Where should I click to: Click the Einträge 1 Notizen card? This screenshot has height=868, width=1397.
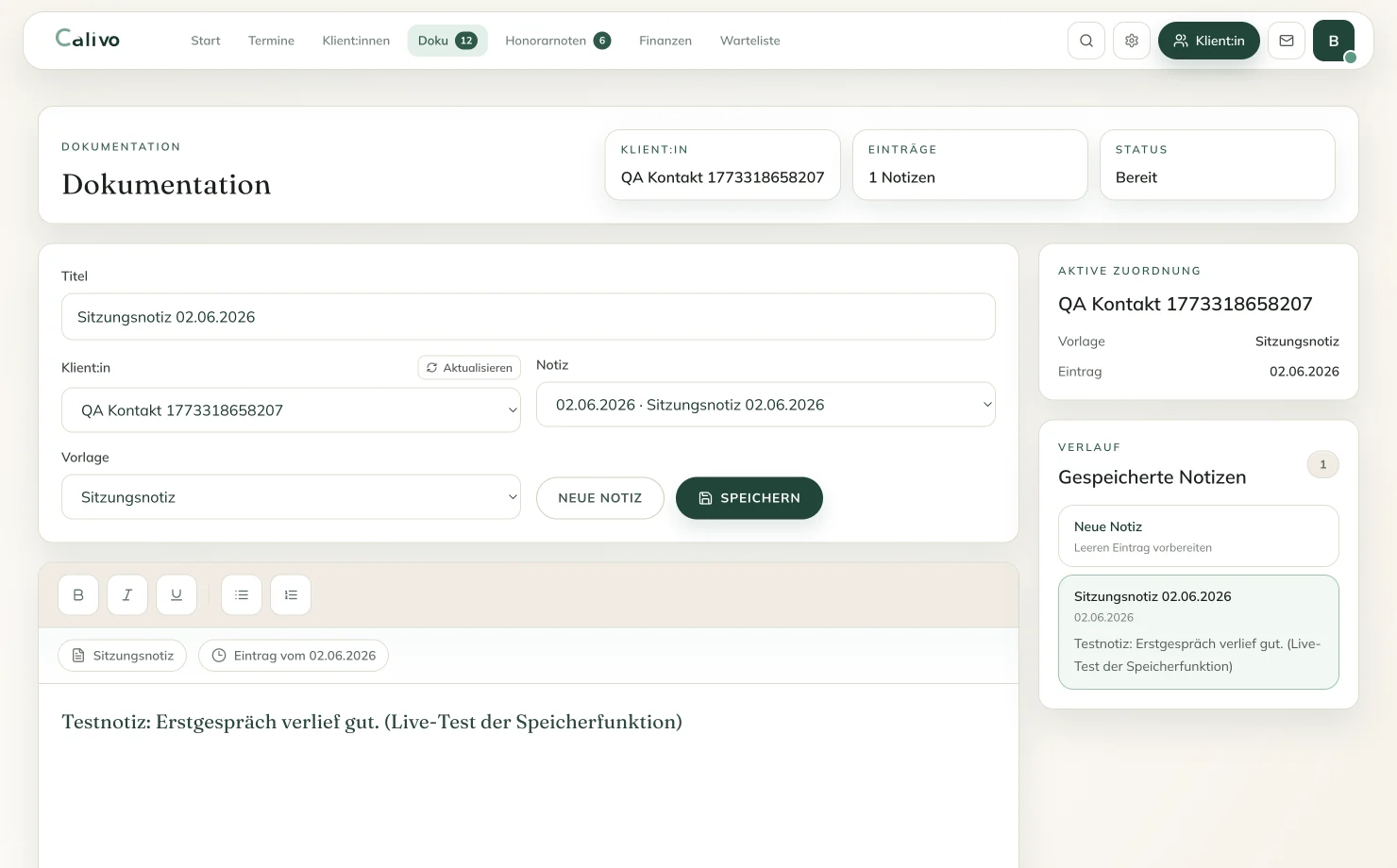click(970, 165)
